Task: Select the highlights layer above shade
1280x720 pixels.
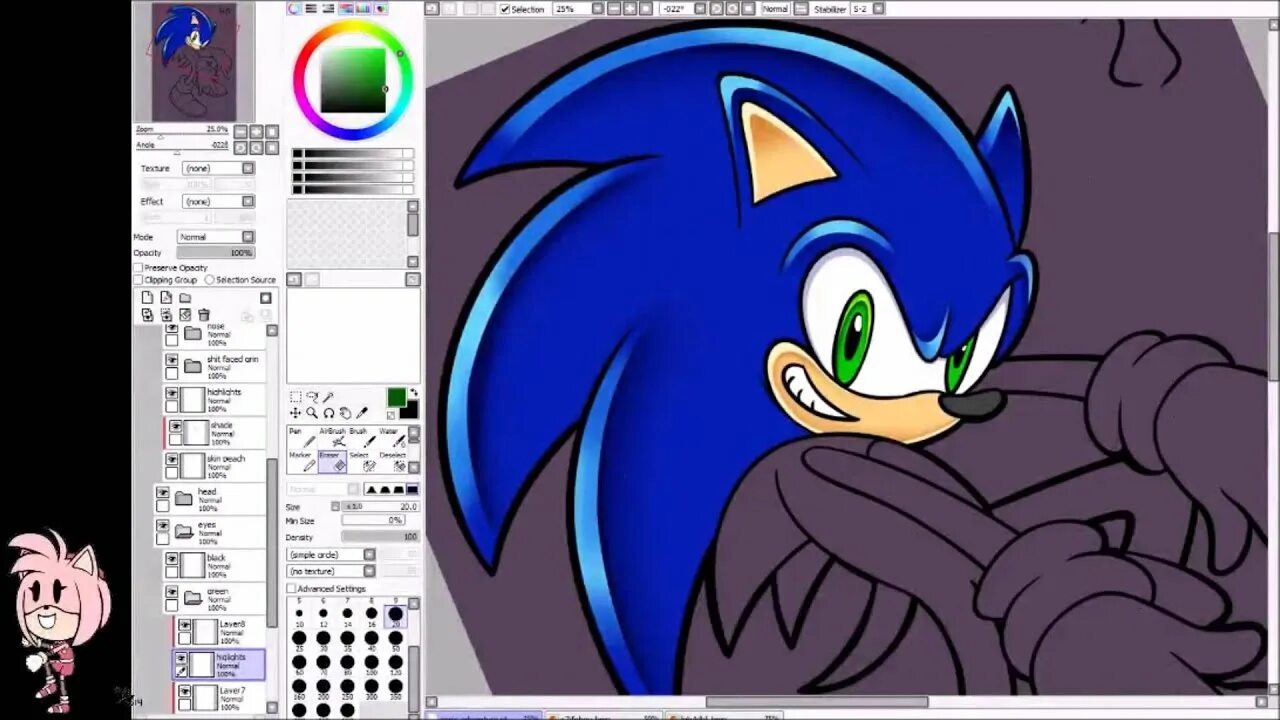Action: click(x=216, y=399)
